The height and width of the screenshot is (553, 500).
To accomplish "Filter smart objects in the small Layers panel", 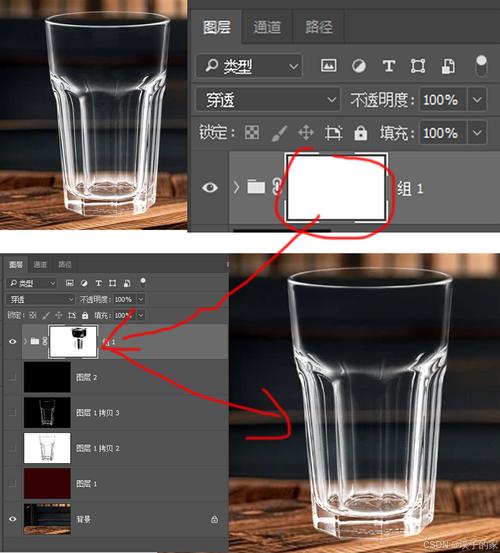I will point(127,283).
